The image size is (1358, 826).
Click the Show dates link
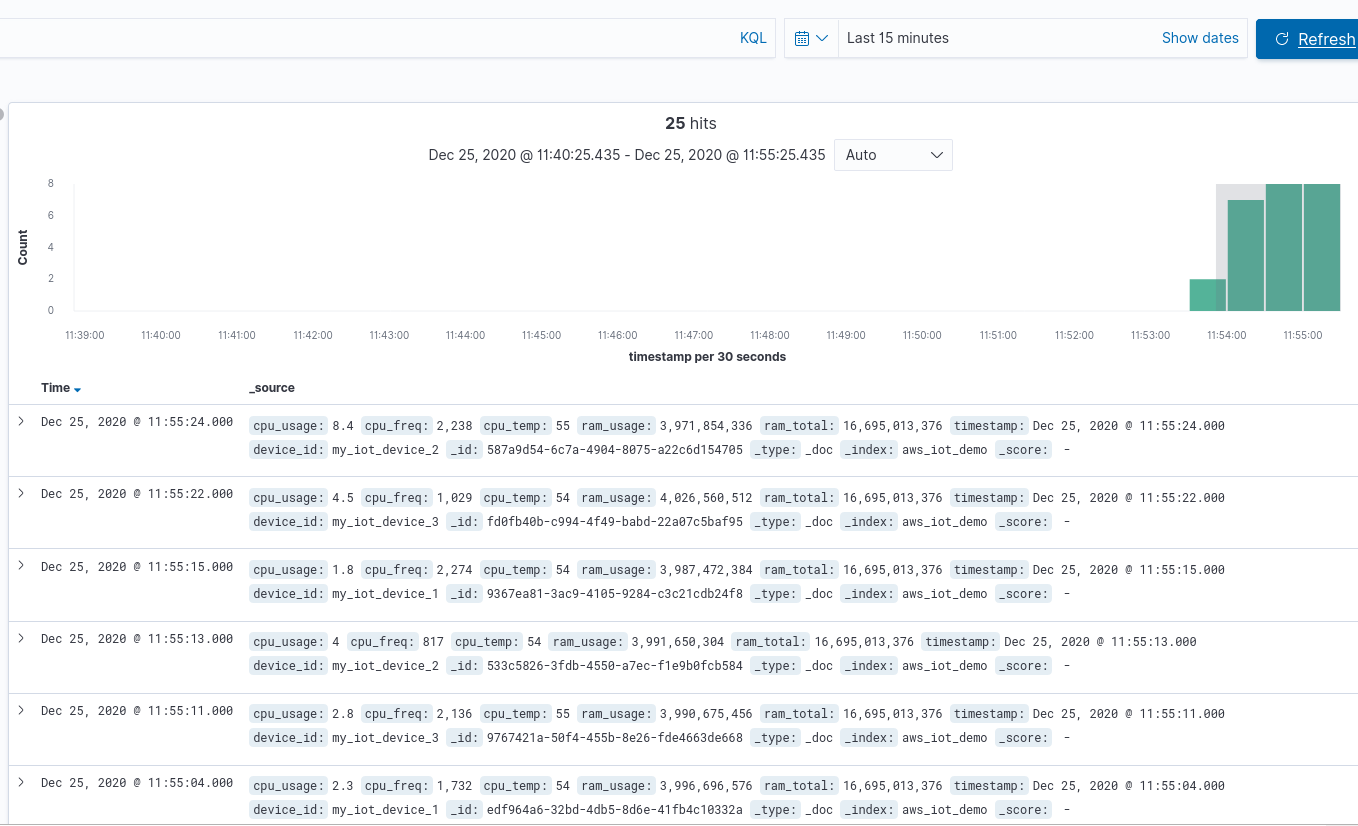tap(1200, 37)
